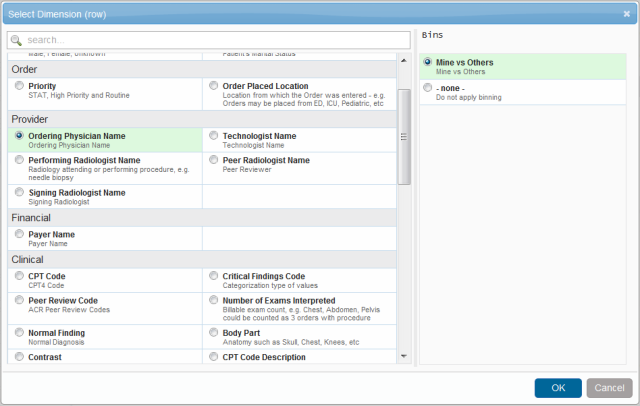Click the scrollbar down arrow
Screen dimensions: 640x406
pyautogui.click(x=404, y=355)
